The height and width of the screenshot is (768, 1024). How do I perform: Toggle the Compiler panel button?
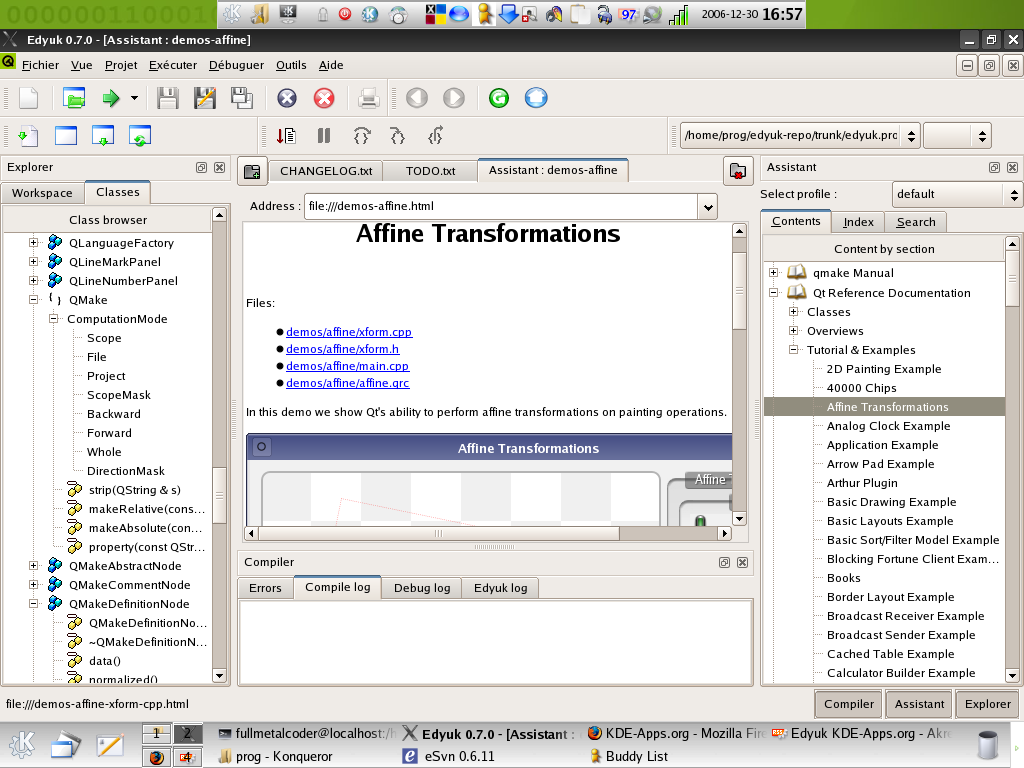[848, 704]
